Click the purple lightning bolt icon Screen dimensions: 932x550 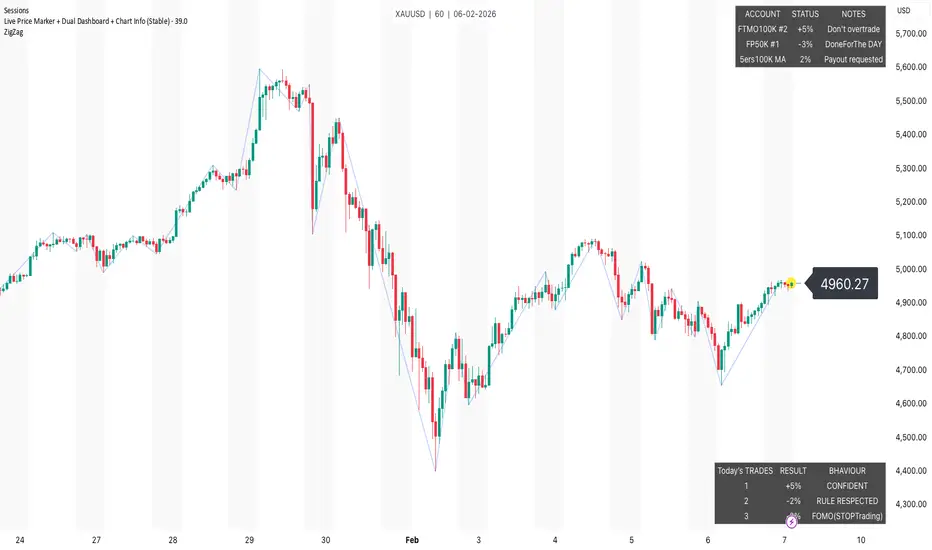pos(792,521)
